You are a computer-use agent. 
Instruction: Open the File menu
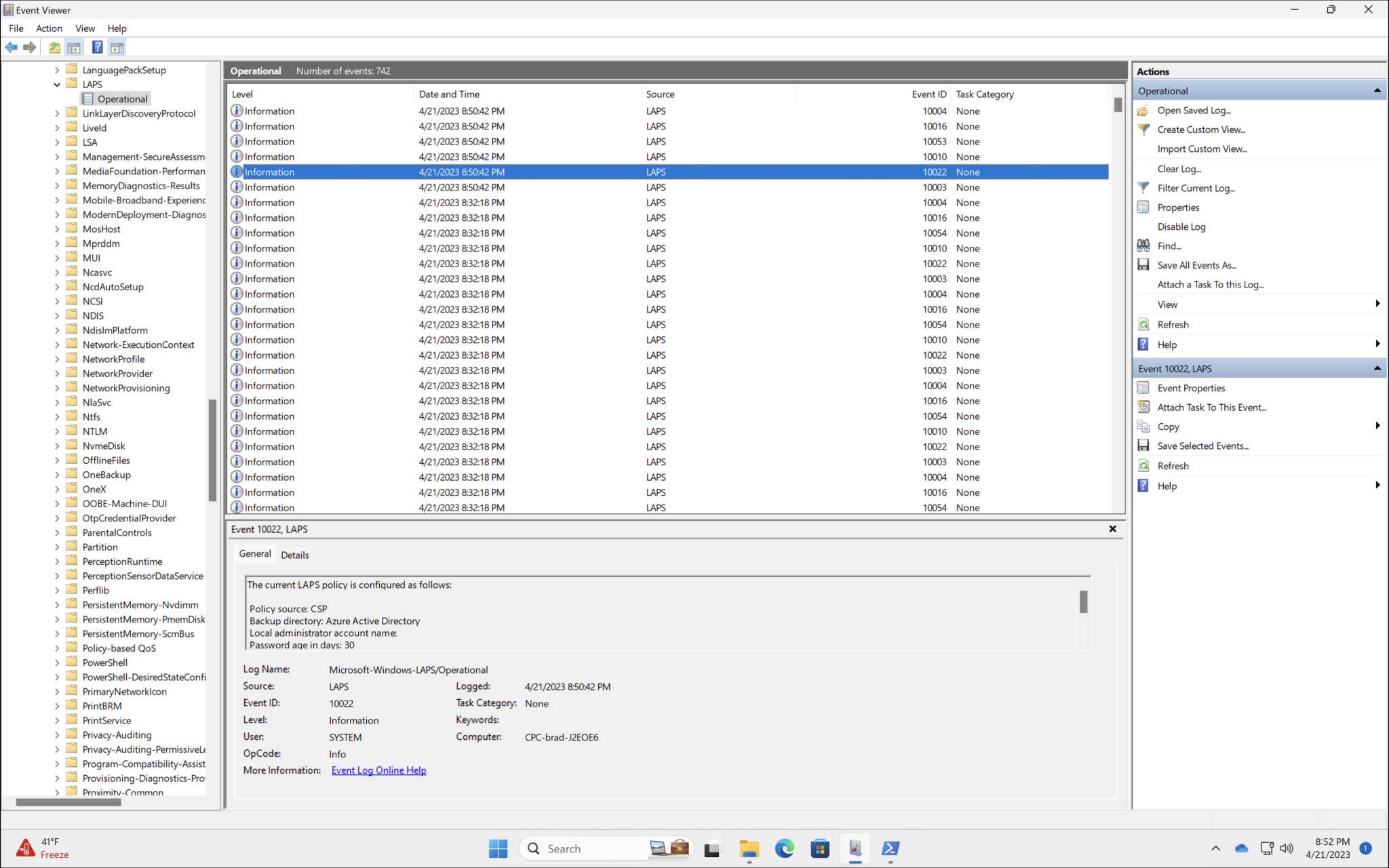click(x=16, y=28)
